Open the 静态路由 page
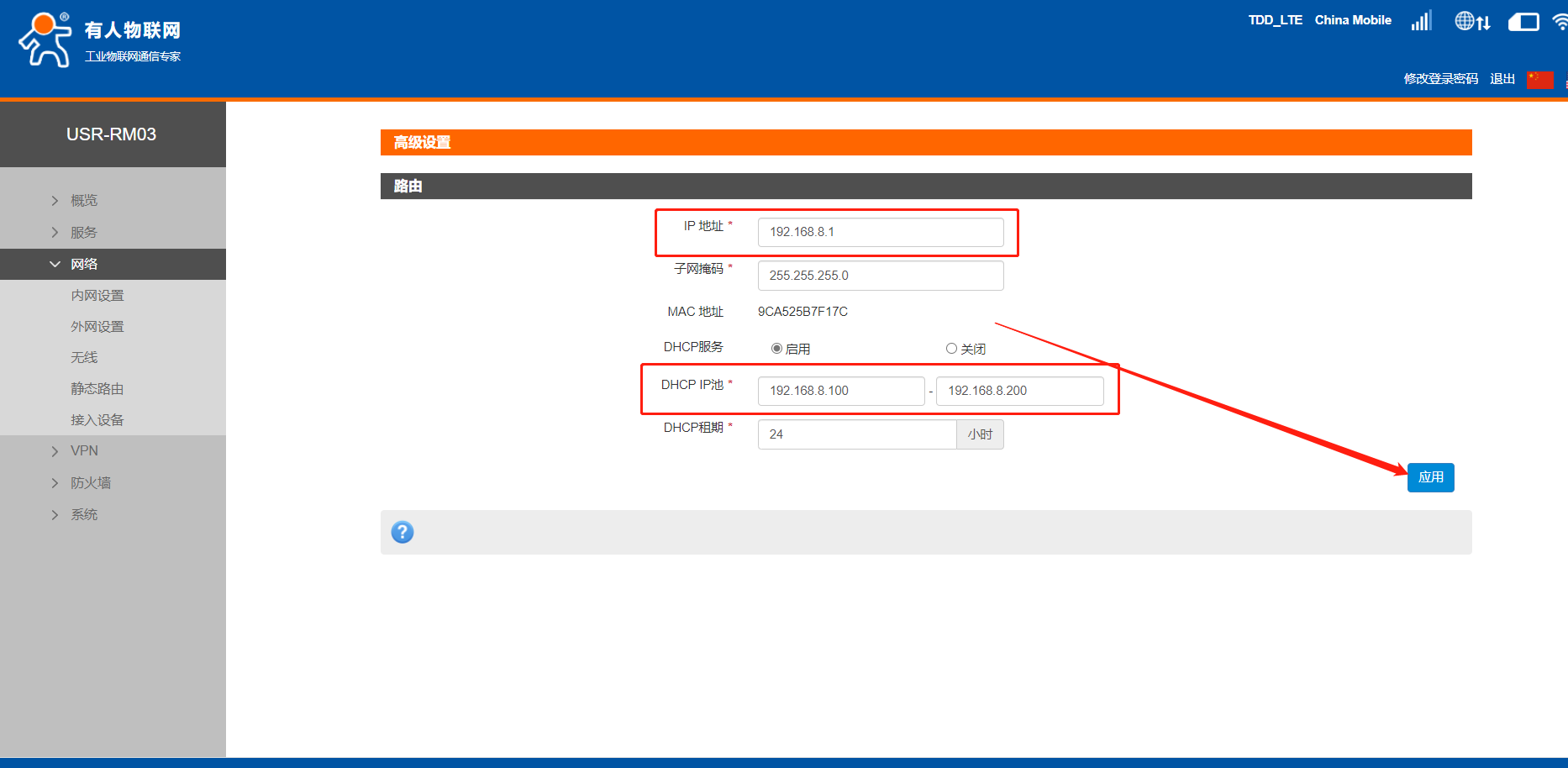 coord(97,389)
